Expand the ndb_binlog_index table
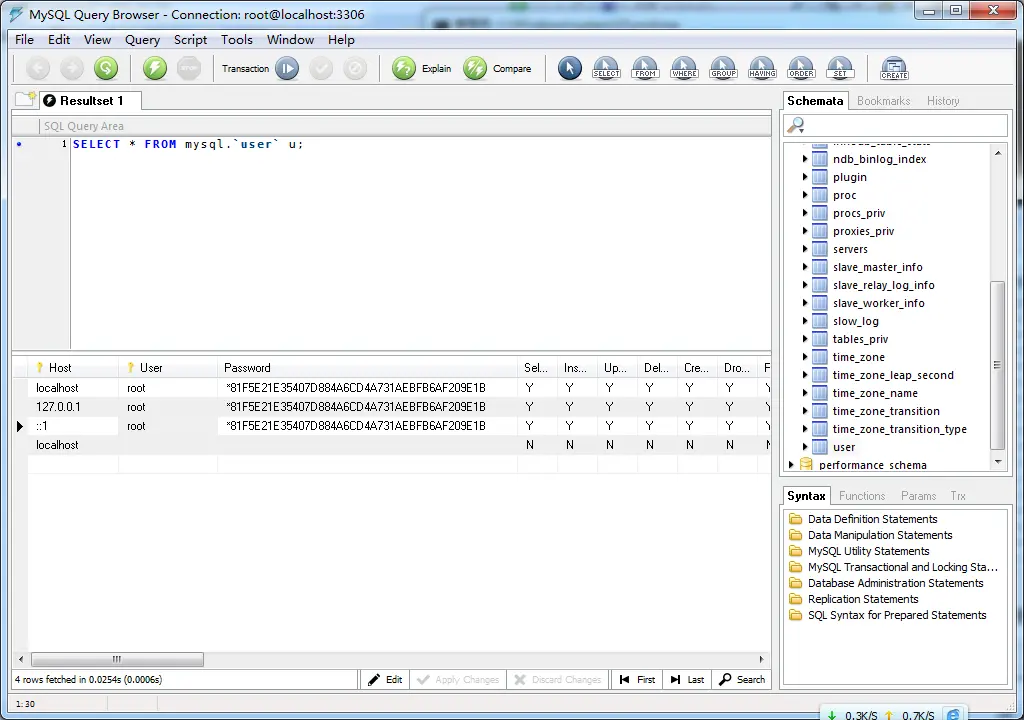Screen dimensions: 1024x720 (805, 159)
